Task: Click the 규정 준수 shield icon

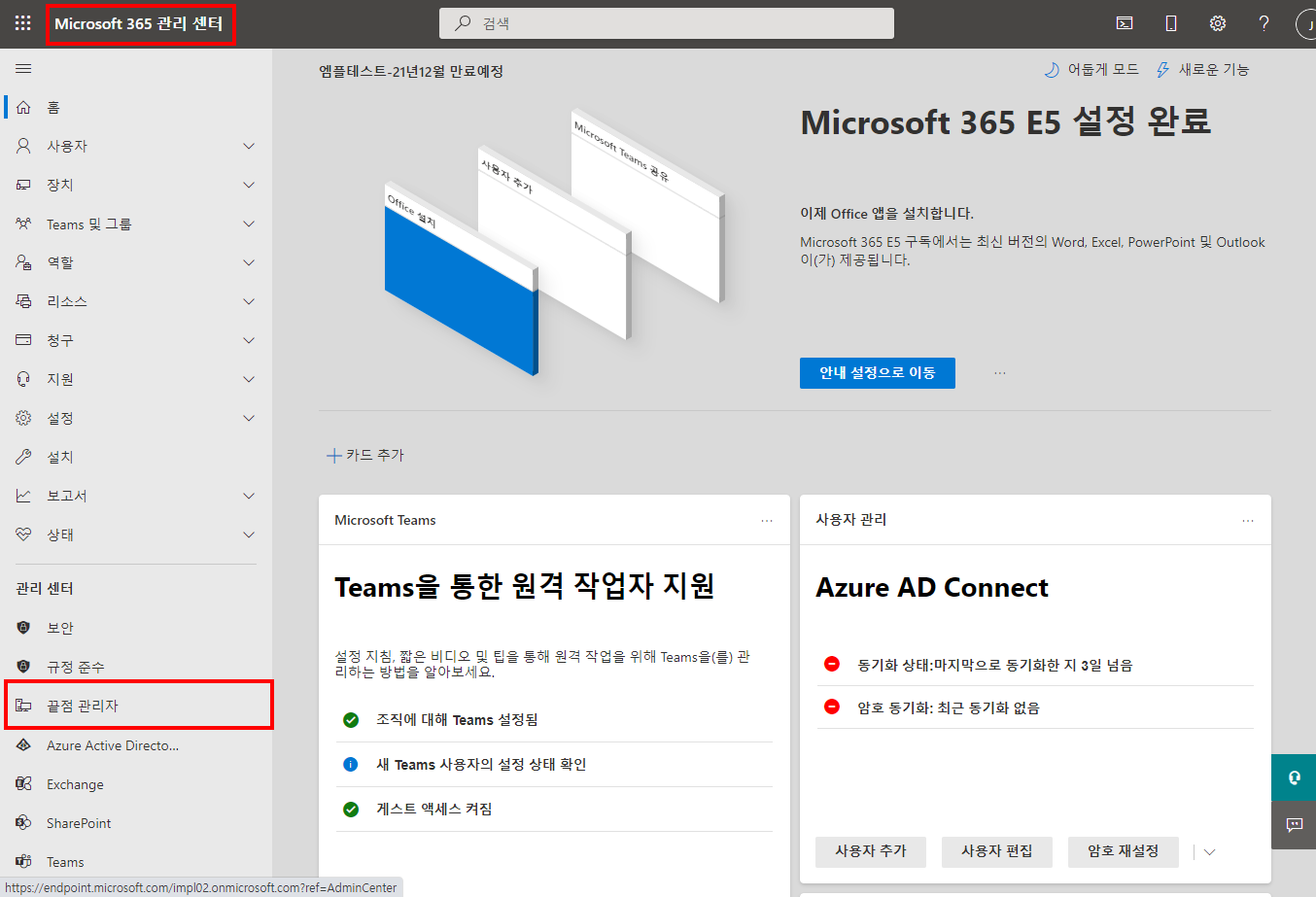Action: coord(23,667)
